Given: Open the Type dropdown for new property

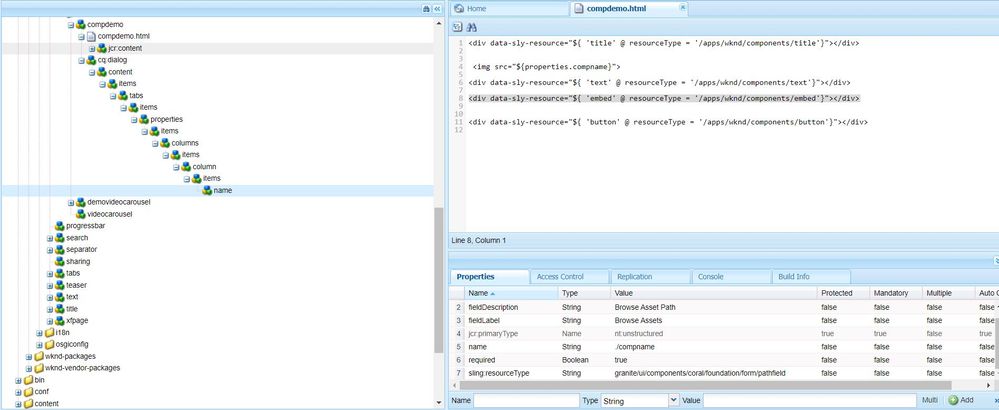Looking at the screenshot, I should tap(672, 400).
